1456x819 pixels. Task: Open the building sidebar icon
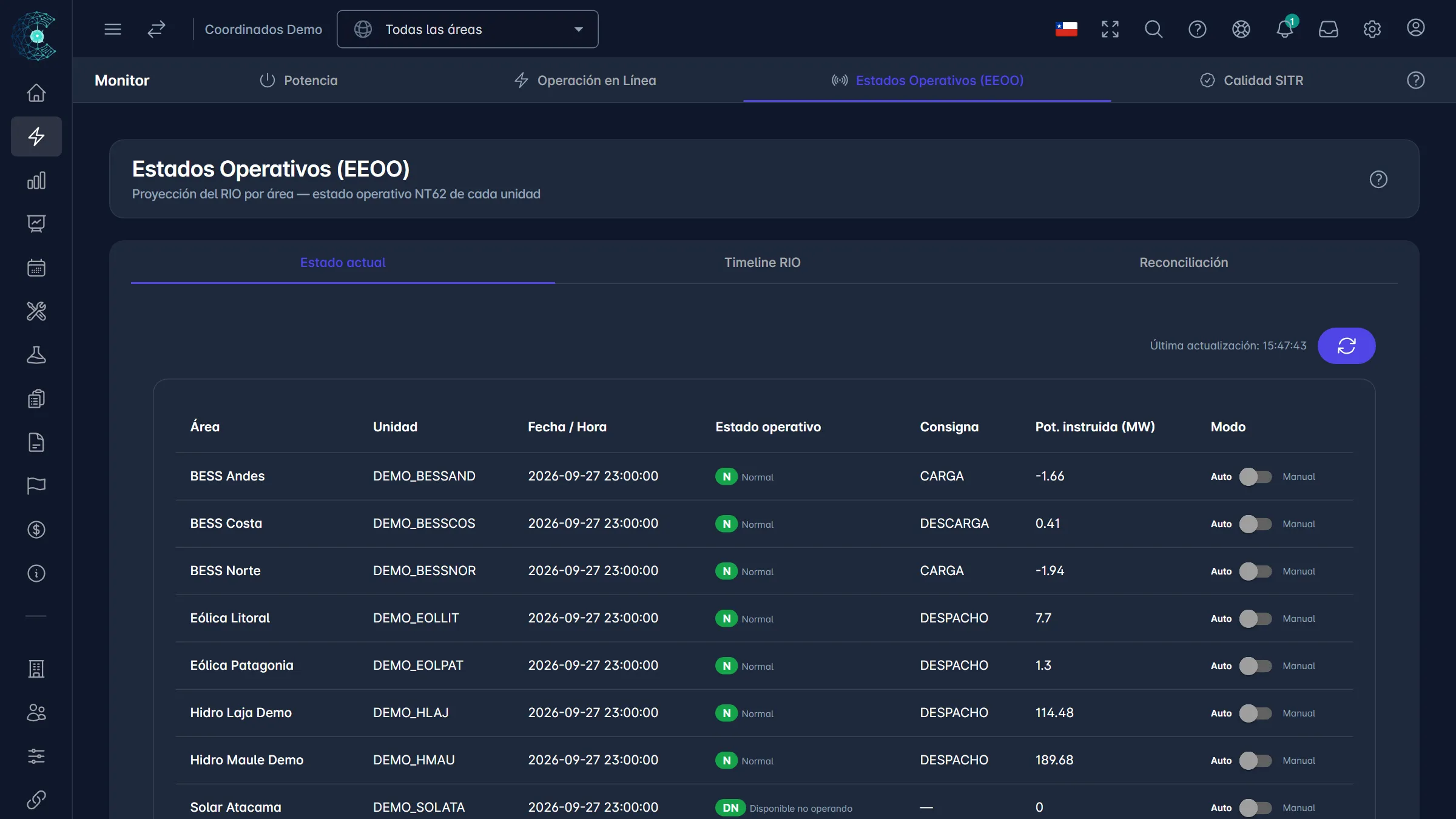[36, 669]
